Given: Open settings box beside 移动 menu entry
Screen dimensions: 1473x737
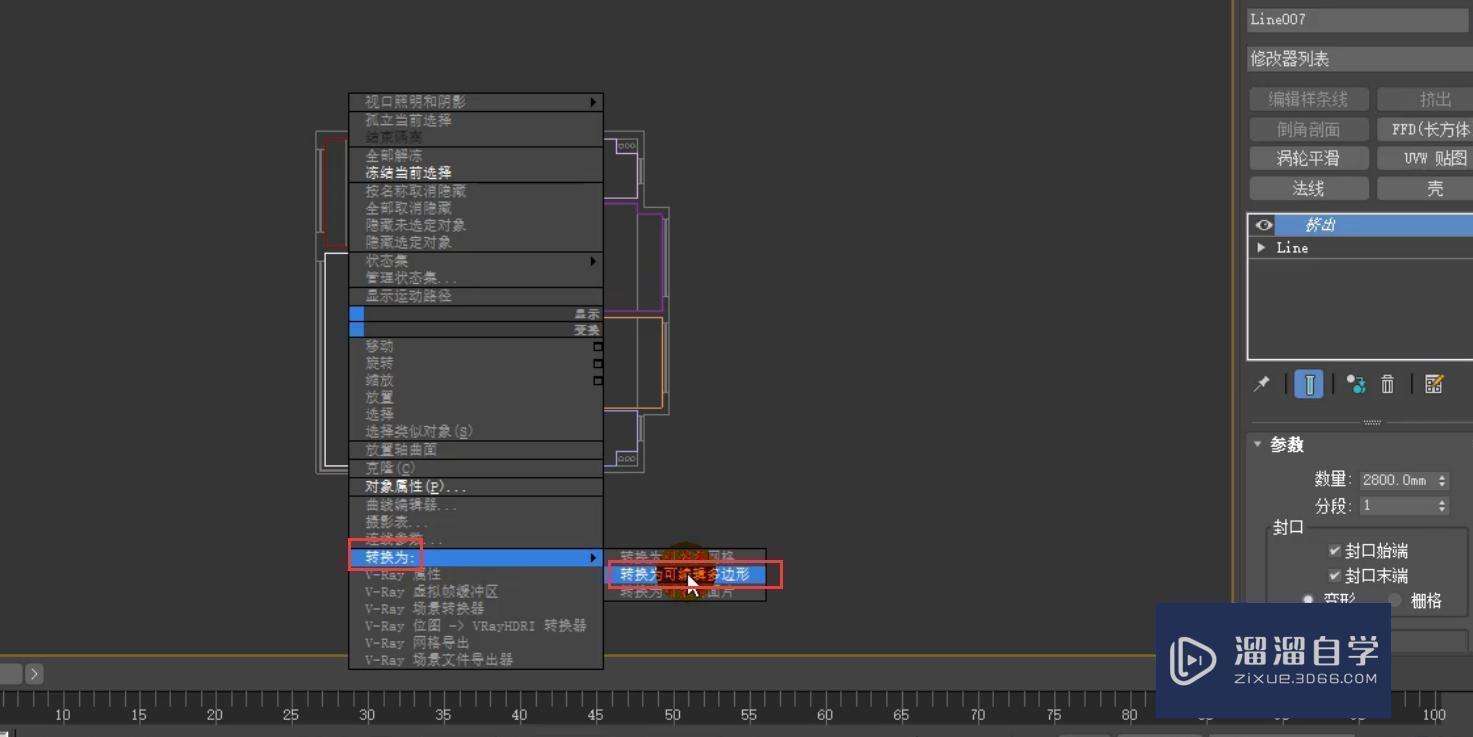Looking at the screenshot, I should click(598, 347).
